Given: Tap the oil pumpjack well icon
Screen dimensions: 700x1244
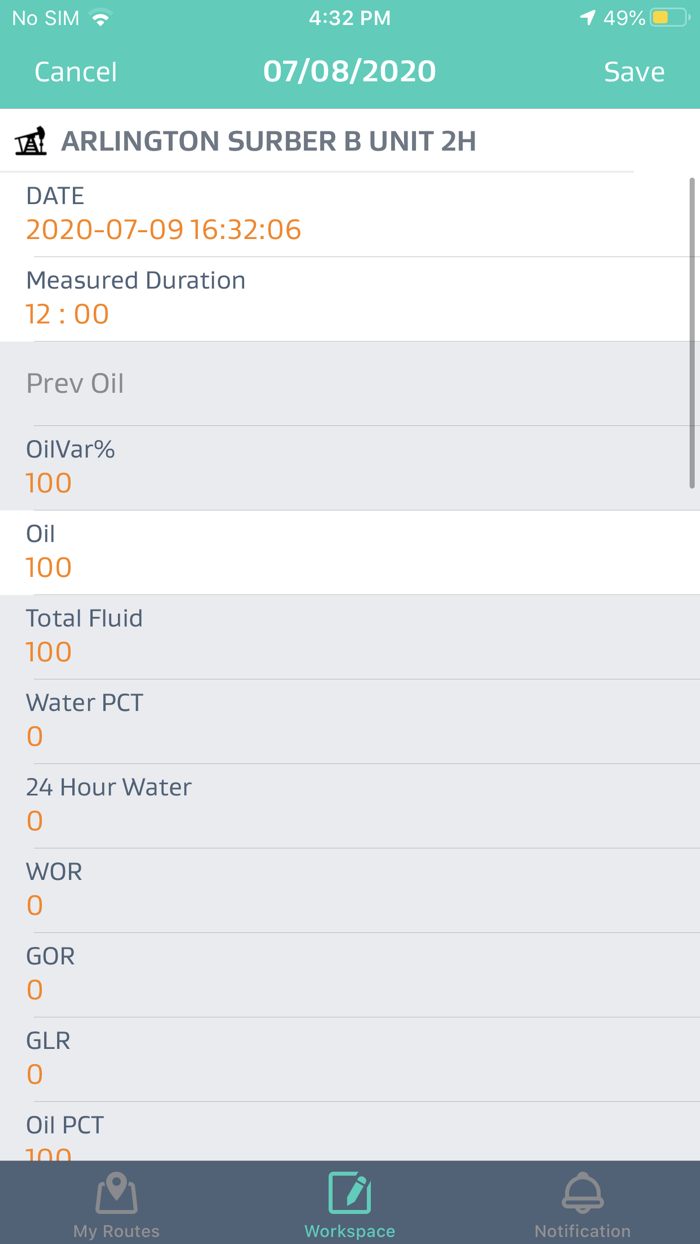Looking at the screenshot, I should pos(32,142).
